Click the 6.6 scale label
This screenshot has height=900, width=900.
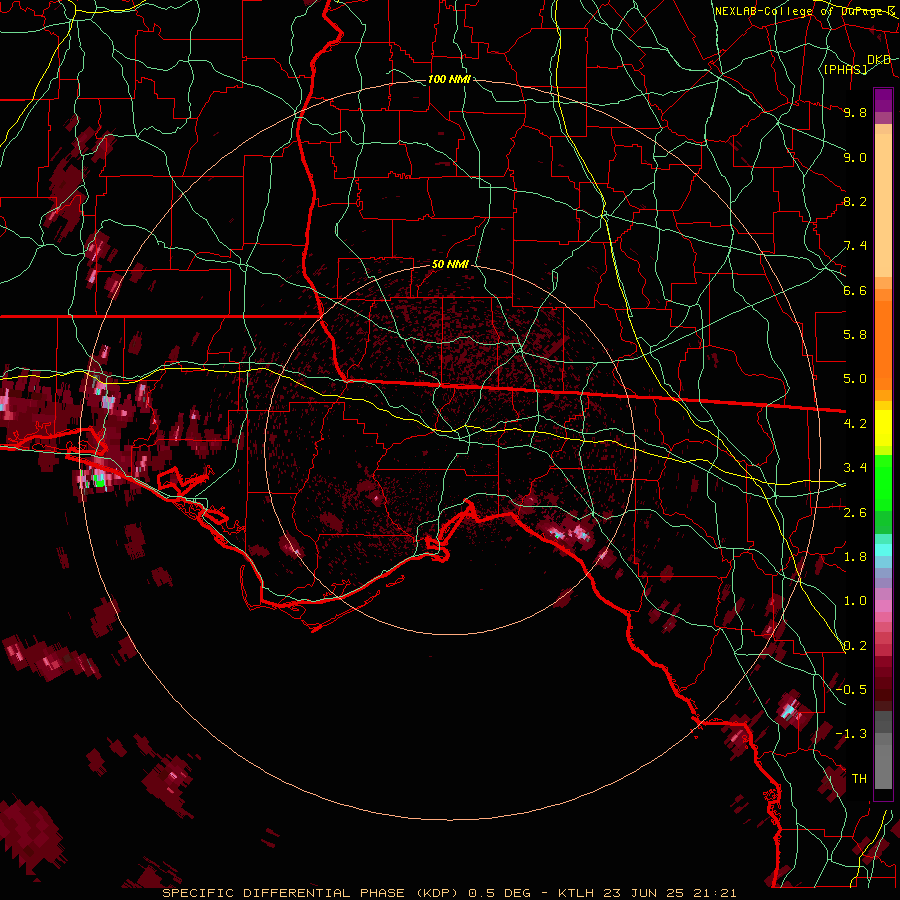tap(855, 290)
